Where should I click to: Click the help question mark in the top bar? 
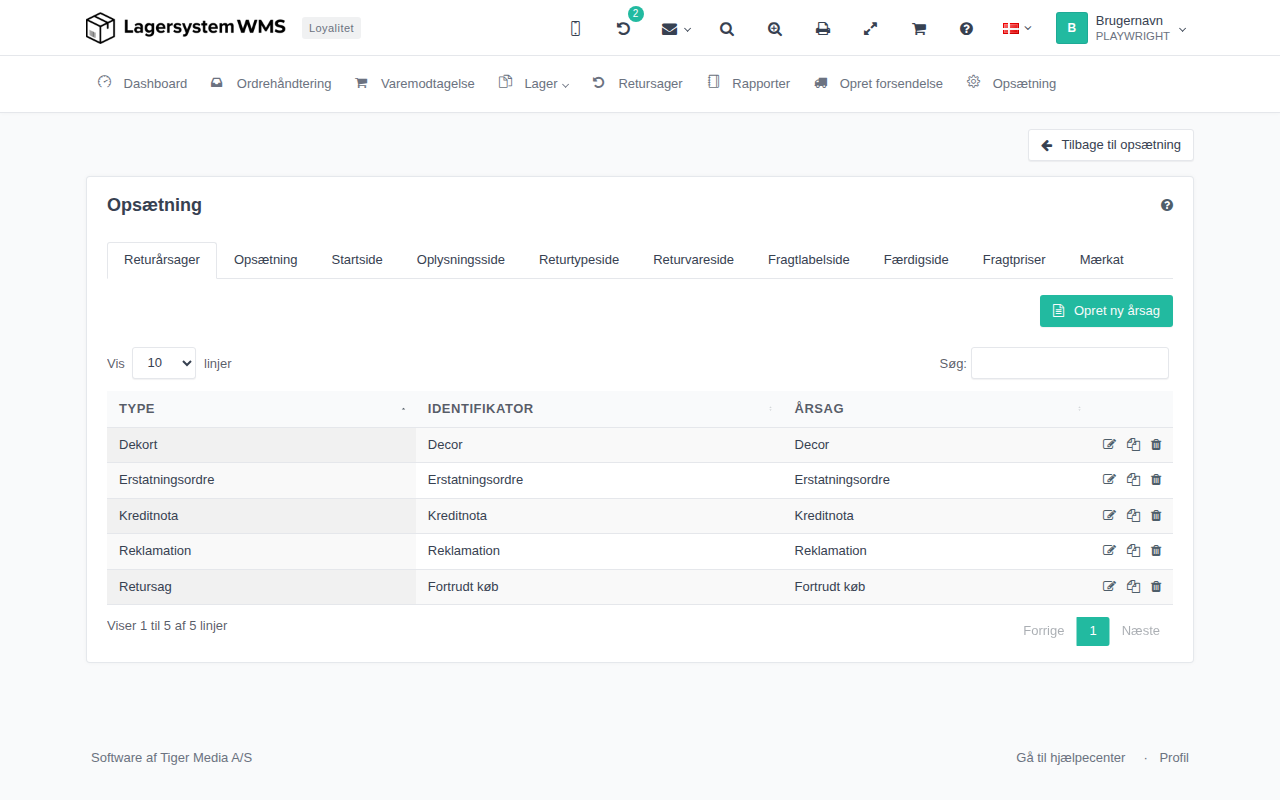(x=967, y=29)
